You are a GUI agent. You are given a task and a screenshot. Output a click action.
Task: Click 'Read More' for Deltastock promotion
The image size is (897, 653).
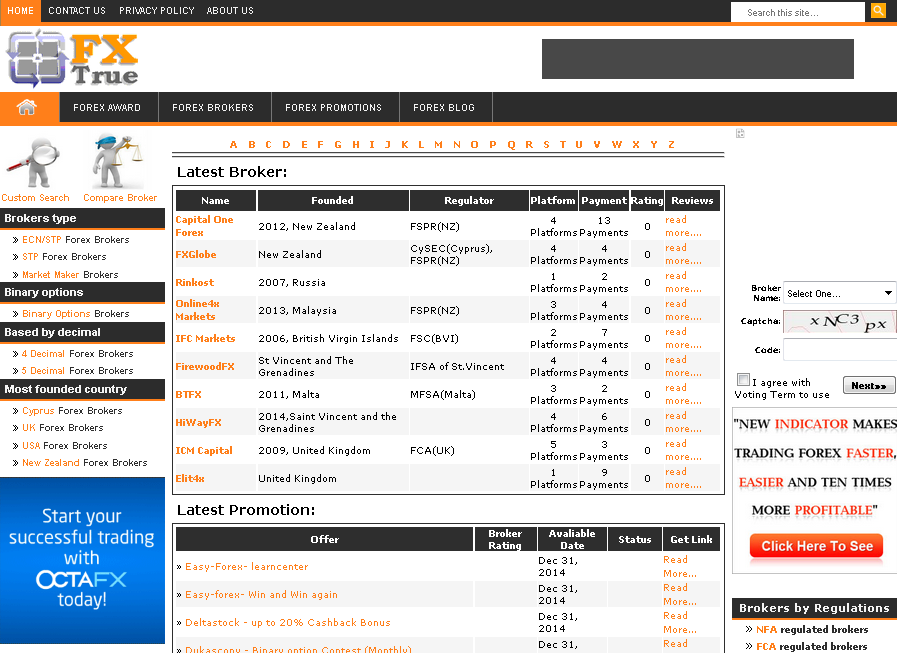tap(680, 623)
